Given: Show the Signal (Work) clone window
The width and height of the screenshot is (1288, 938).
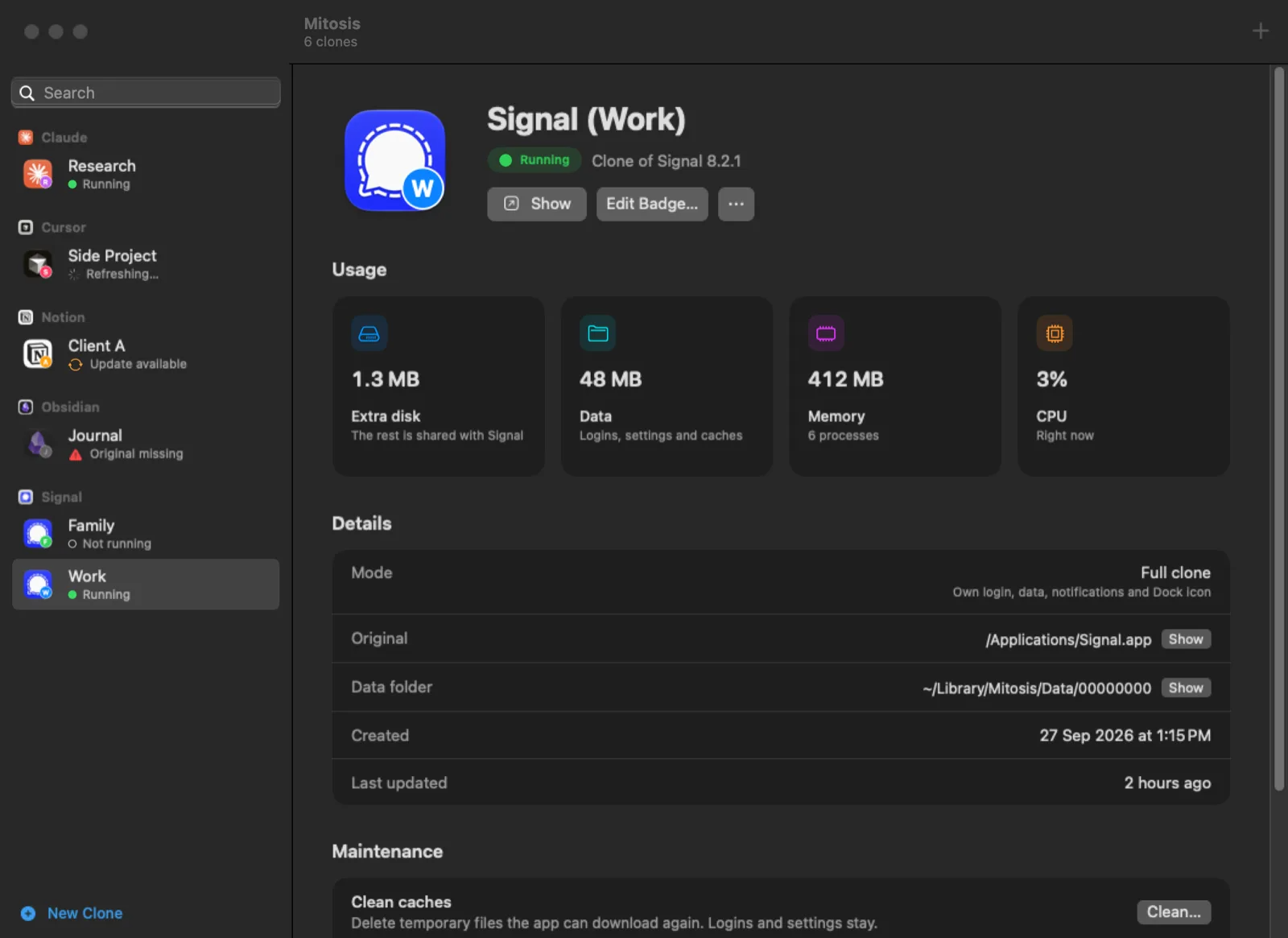Looking at the screenshot, I should (x=536, y=204).
